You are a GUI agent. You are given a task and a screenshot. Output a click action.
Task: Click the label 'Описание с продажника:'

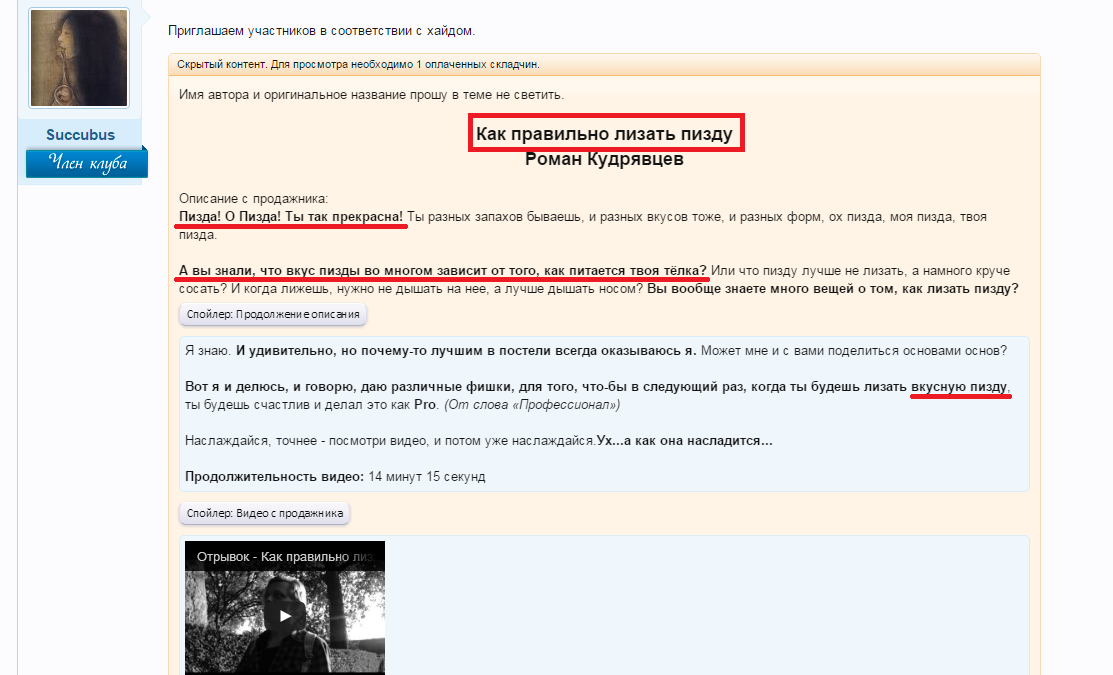253,199
